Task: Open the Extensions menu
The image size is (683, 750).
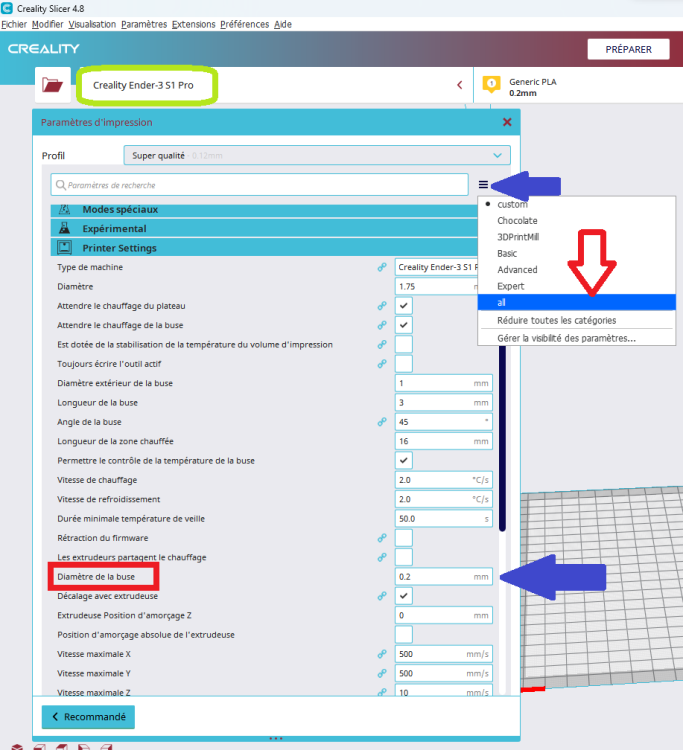Action: tap(193, 24)
